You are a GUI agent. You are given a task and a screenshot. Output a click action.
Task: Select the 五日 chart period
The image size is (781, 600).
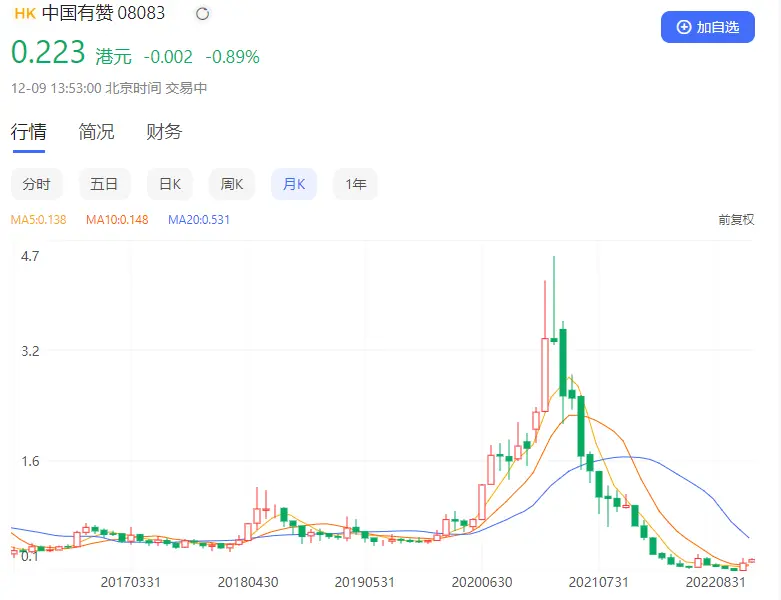coord(104,184)
